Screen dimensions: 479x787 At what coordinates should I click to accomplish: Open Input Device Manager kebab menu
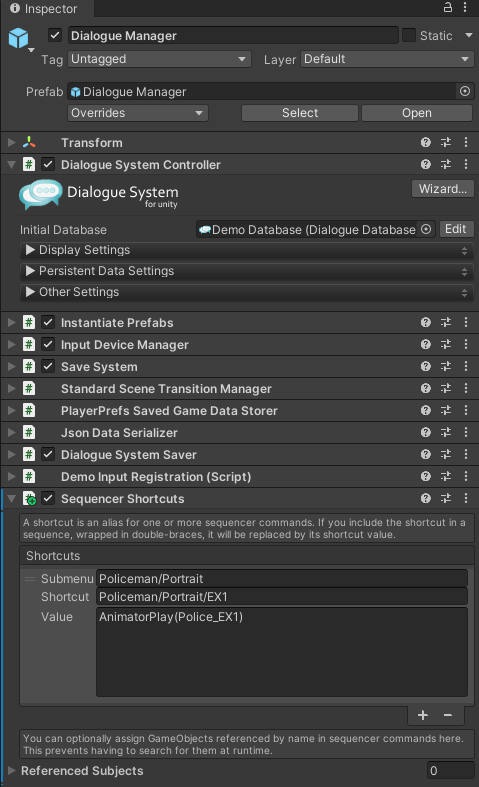(466, 345)
